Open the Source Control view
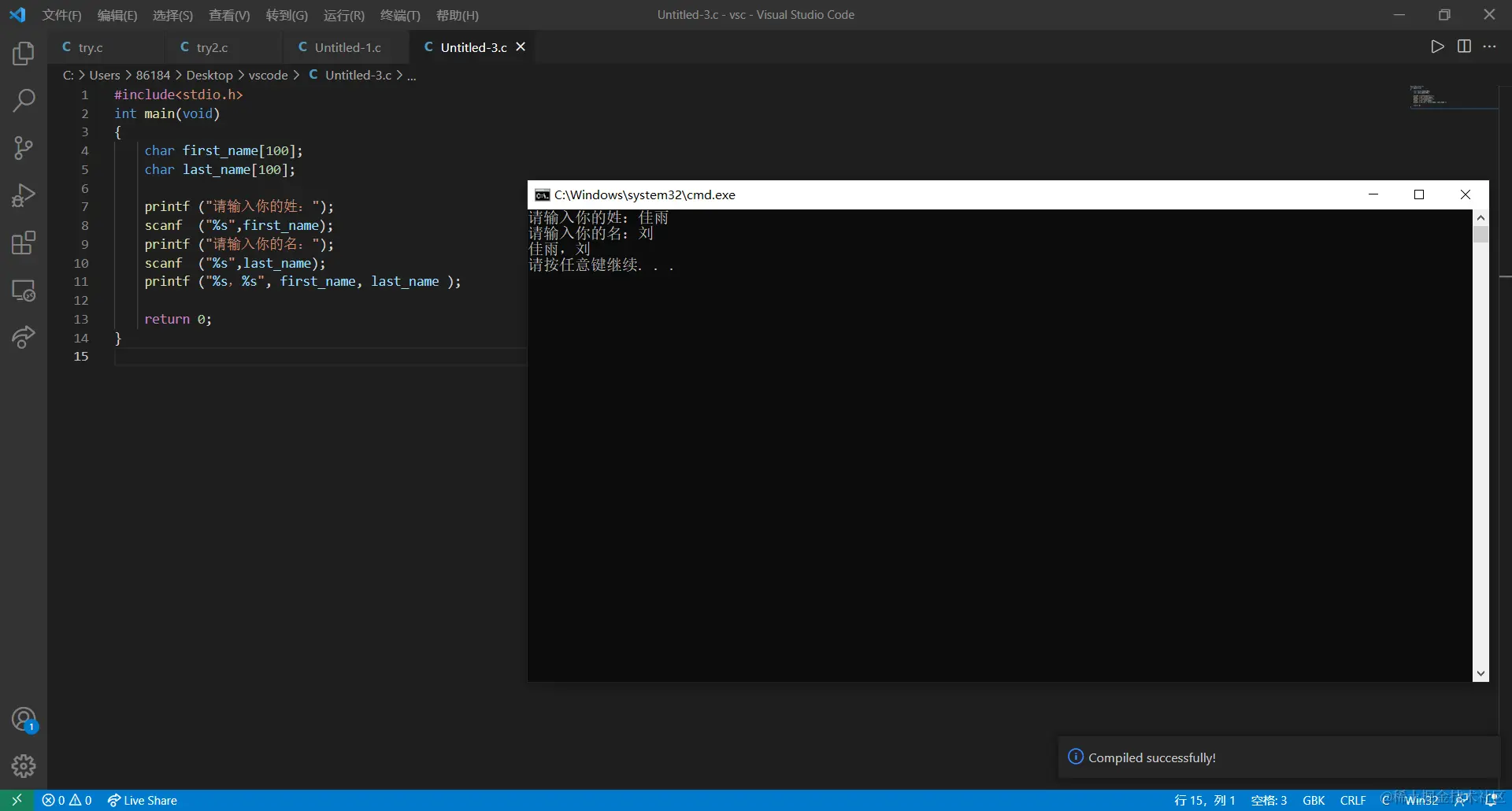 click(x=24, y=148)
